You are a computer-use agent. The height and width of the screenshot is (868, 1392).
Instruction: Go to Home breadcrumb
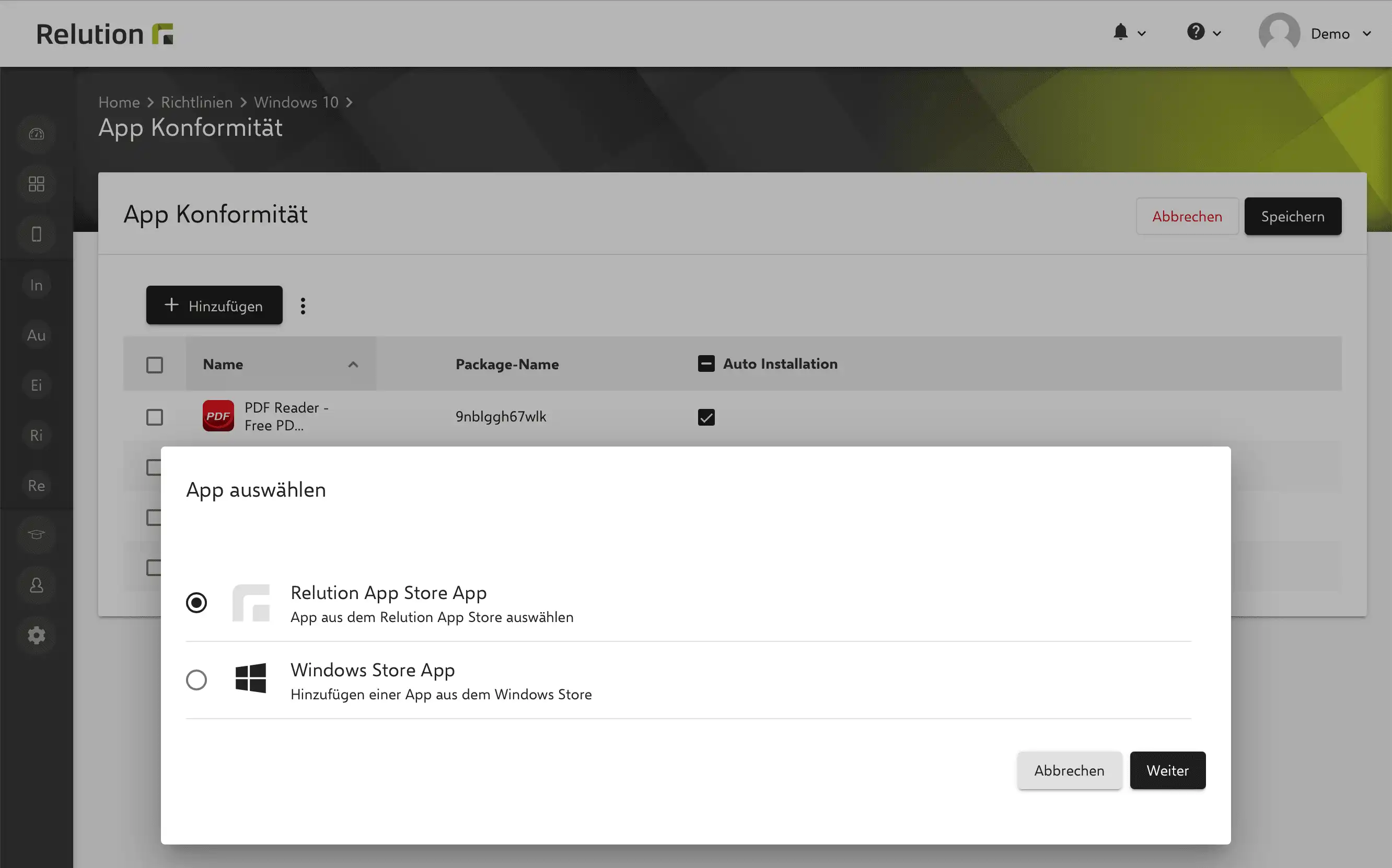tap(119, 102)
